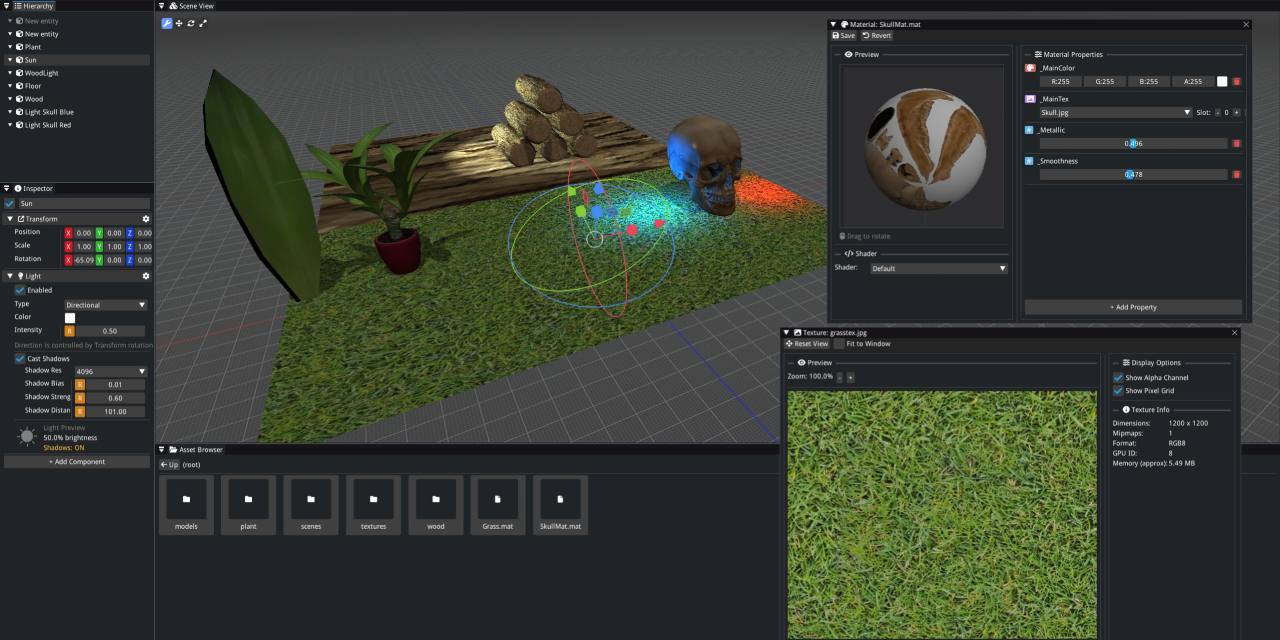Image resolution: width=1280 pixels, height=640 pixels.
Task: Open the Light component settings gear
Action: click(146, 276)
